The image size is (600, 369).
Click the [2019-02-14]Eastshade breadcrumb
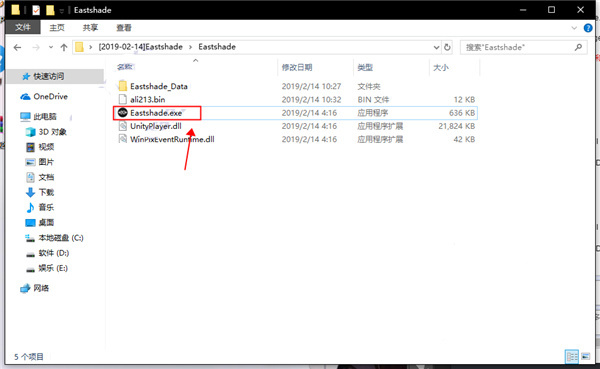point(140,47)
